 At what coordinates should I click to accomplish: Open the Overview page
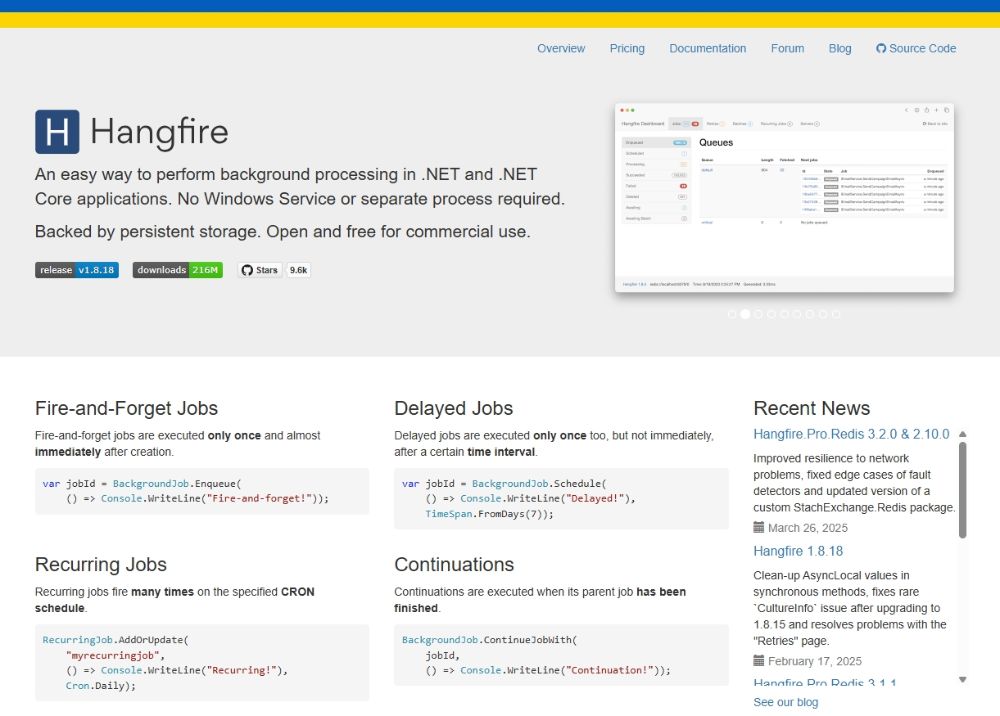tap(561, 48)
